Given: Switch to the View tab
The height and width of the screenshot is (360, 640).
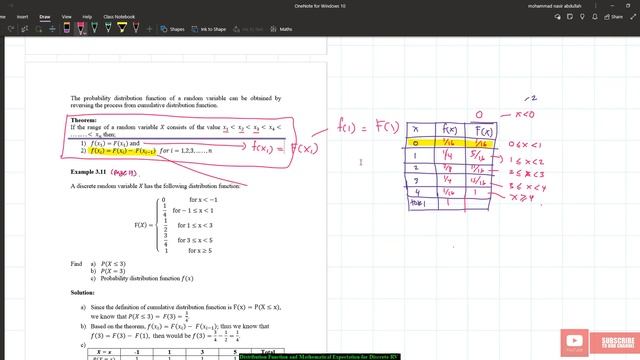Looking at the screenshot, I should [x=67, y=17].
